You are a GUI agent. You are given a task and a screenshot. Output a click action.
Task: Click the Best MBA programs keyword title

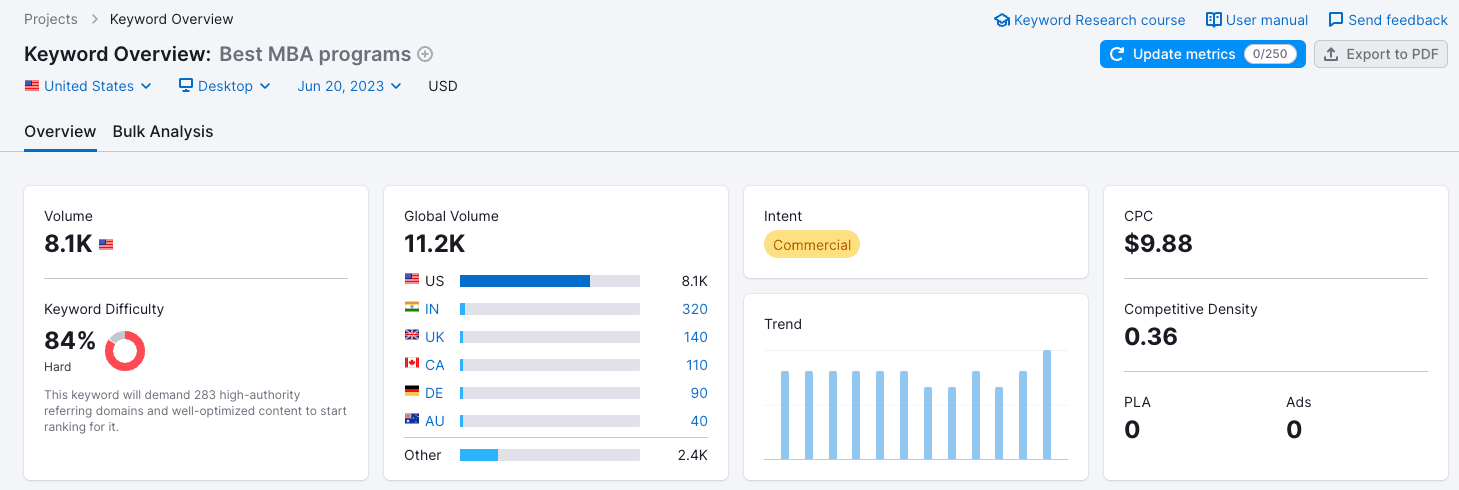pos(315,54)
